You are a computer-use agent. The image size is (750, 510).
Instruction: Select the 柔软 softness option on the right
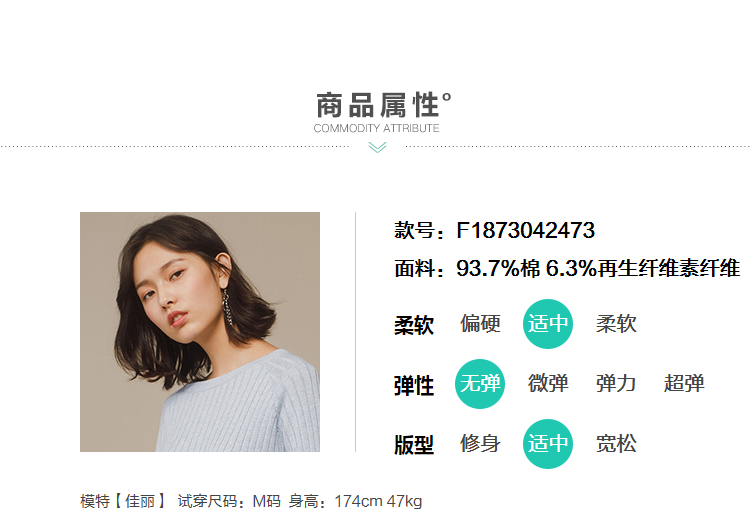pyautogui.click(x=616, y=324)
